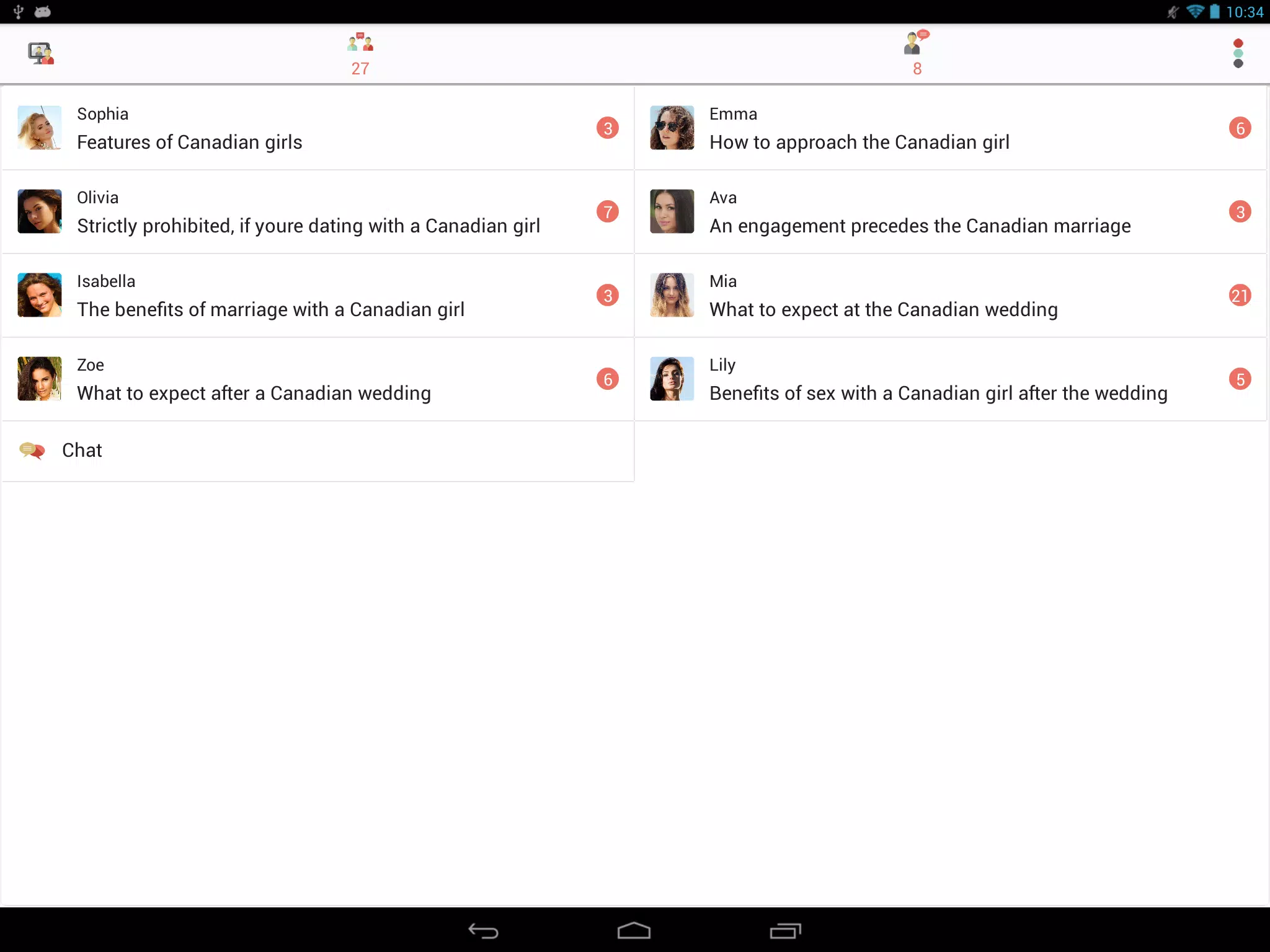Tap Emma's profile picture

point(672,128)
